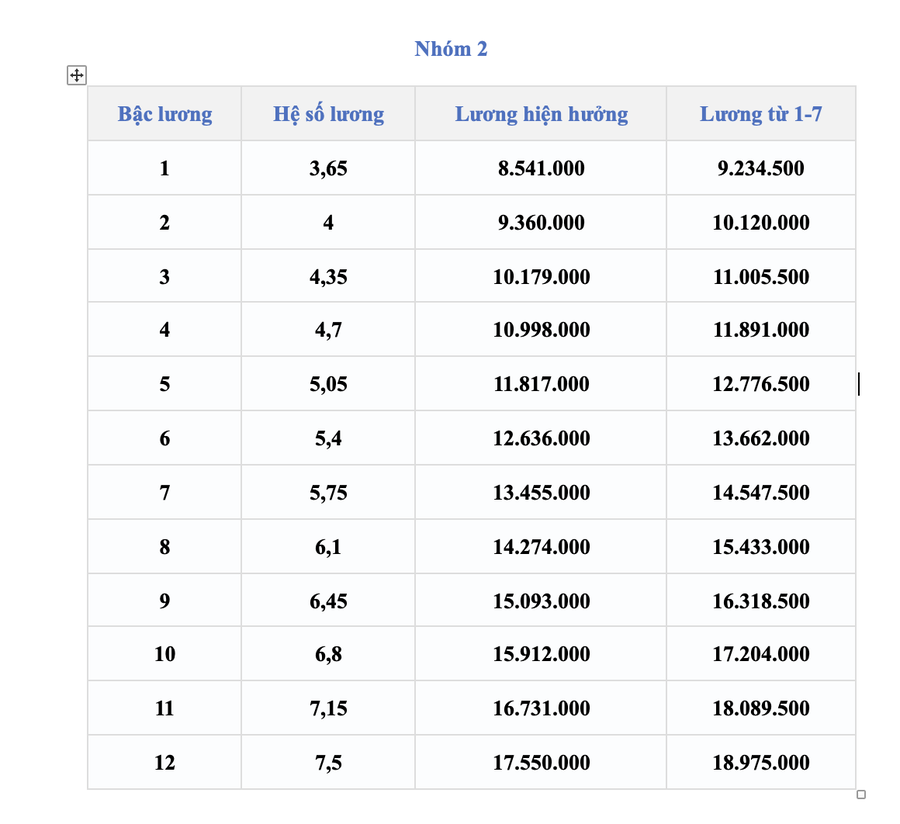The width and height of the screenshot is (900, 824).
Task: Click the table resize handle square
Action: [x=861, y=794]
